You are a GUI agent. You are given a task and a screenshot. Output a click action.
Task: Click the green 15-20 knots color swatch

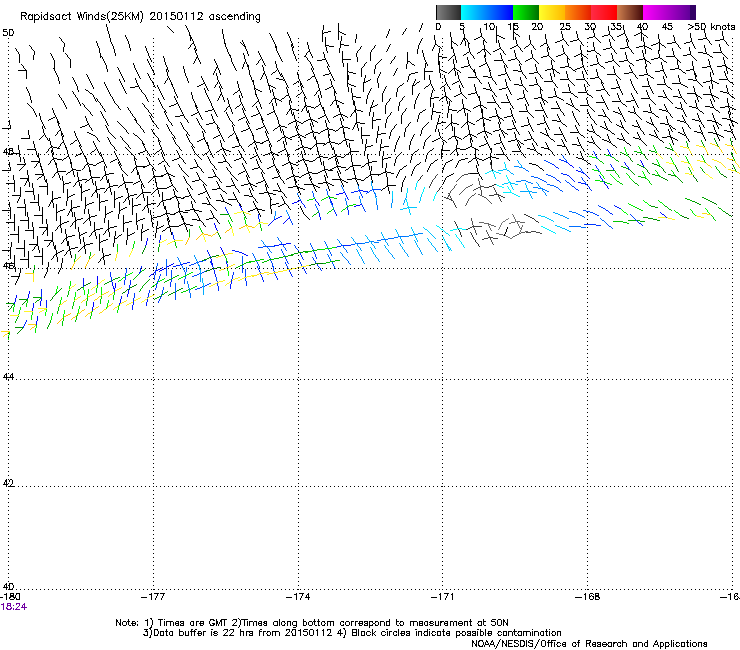coord(526,12)
